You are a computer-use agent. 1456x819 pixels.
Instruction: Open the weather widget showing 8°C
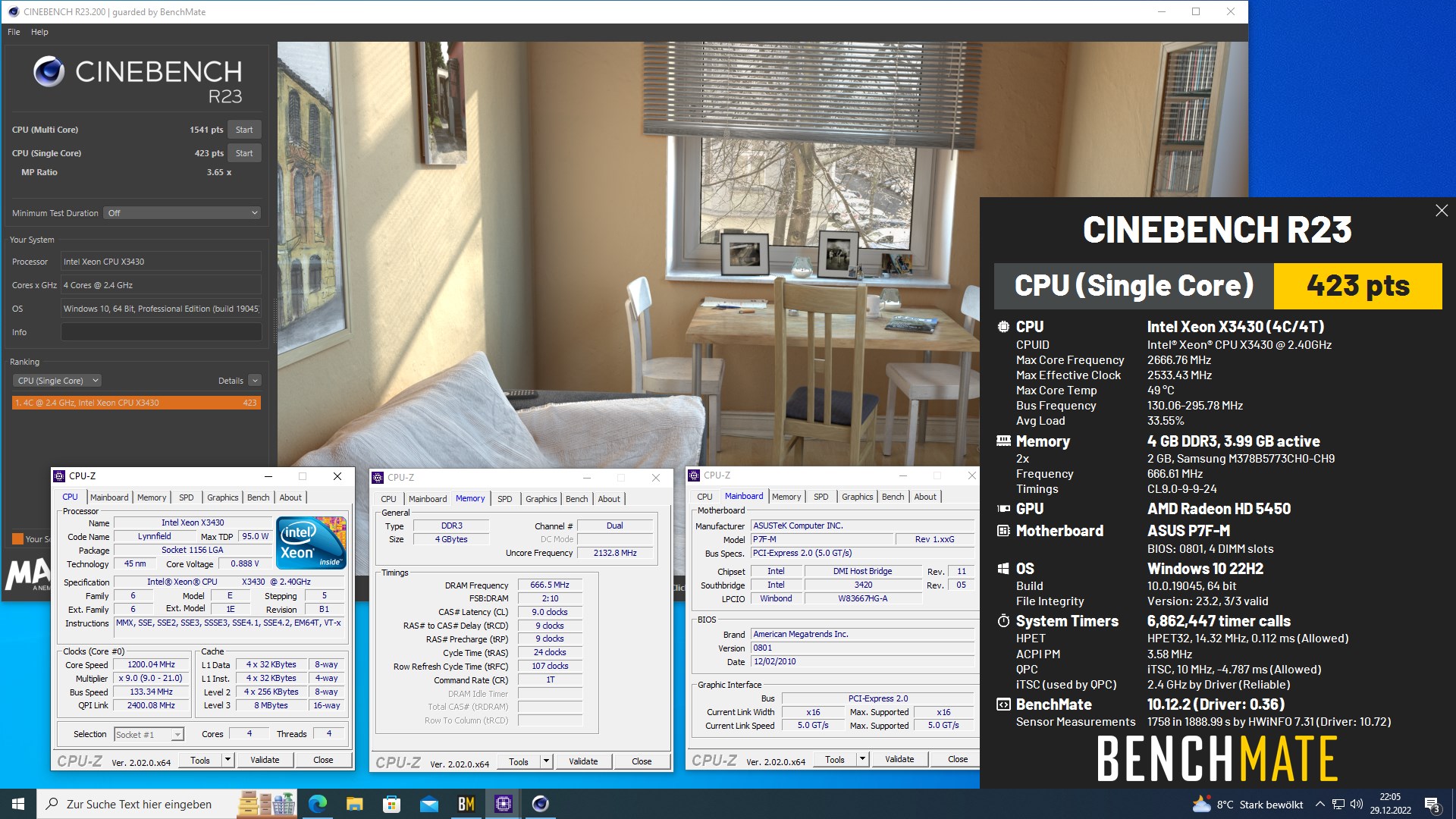[1247, 805]
